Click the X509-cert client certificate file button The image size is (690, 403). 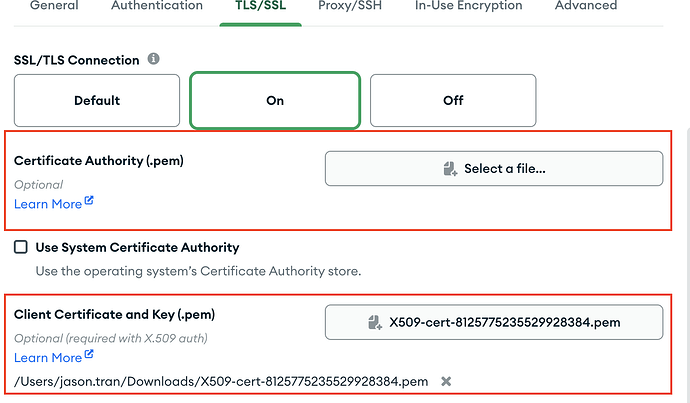[494, 322]
